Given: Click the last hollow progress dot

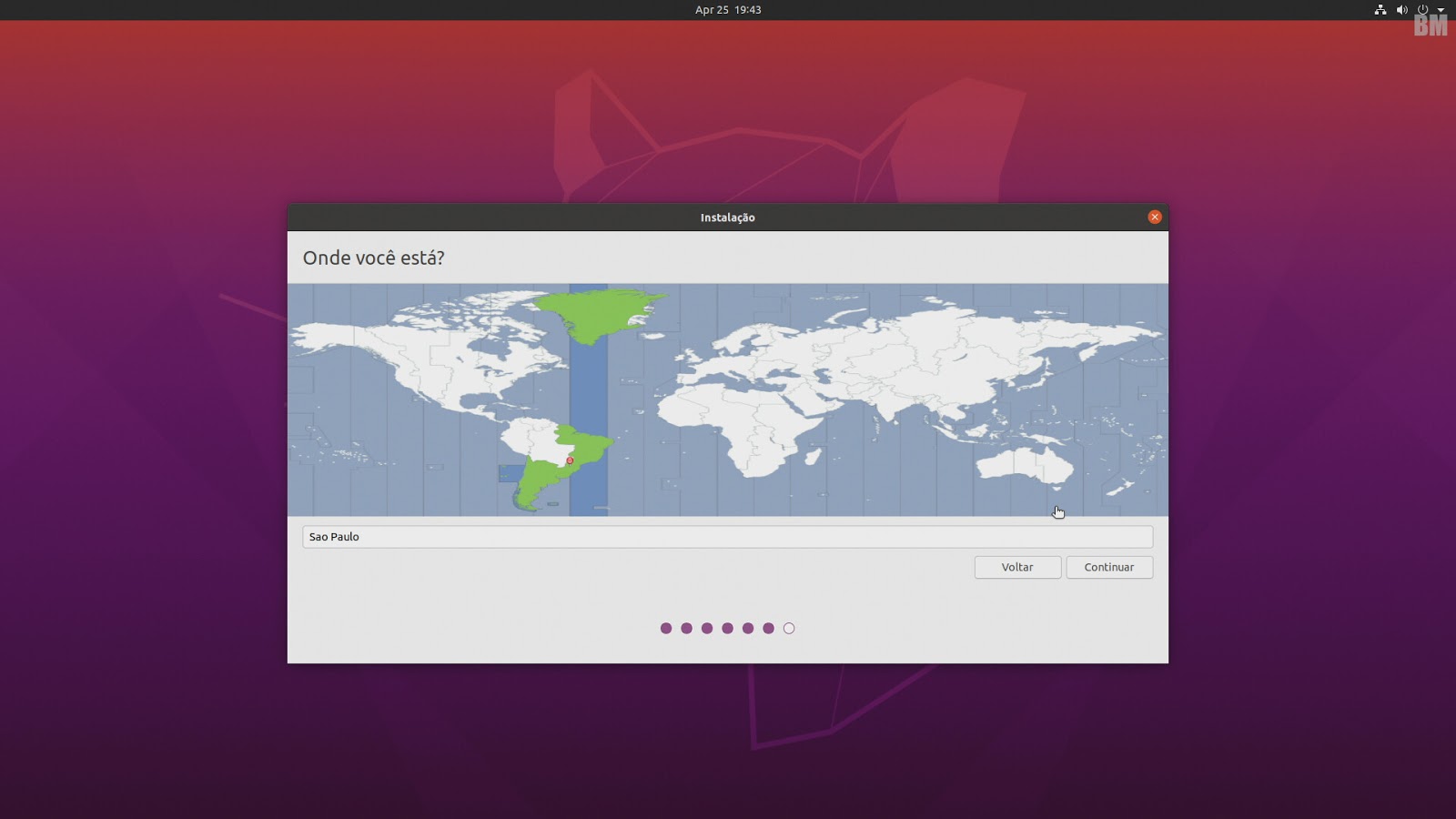Looking at the screenshot, I should (x=789, y=628).
